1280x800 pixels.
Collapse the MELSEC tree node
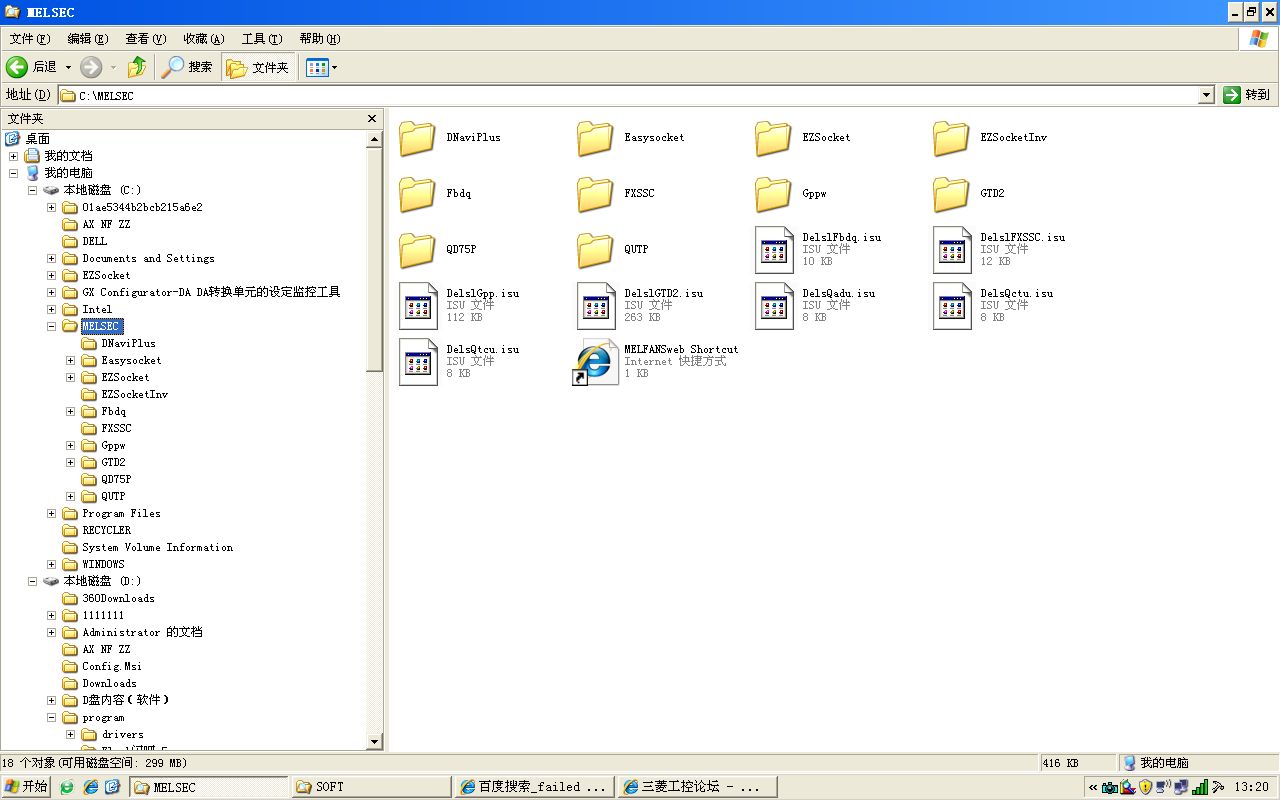coord(52,326)
